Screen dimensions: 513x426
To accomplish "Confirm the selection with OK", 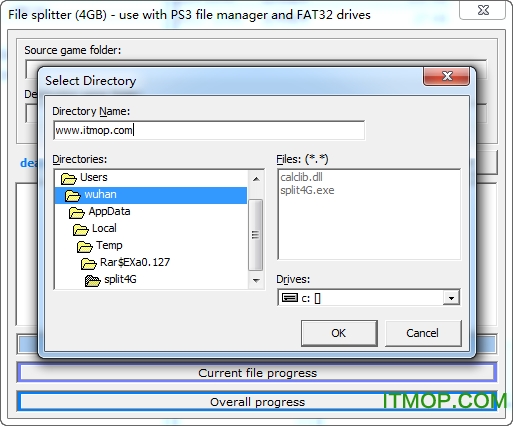I will [339, 333].
